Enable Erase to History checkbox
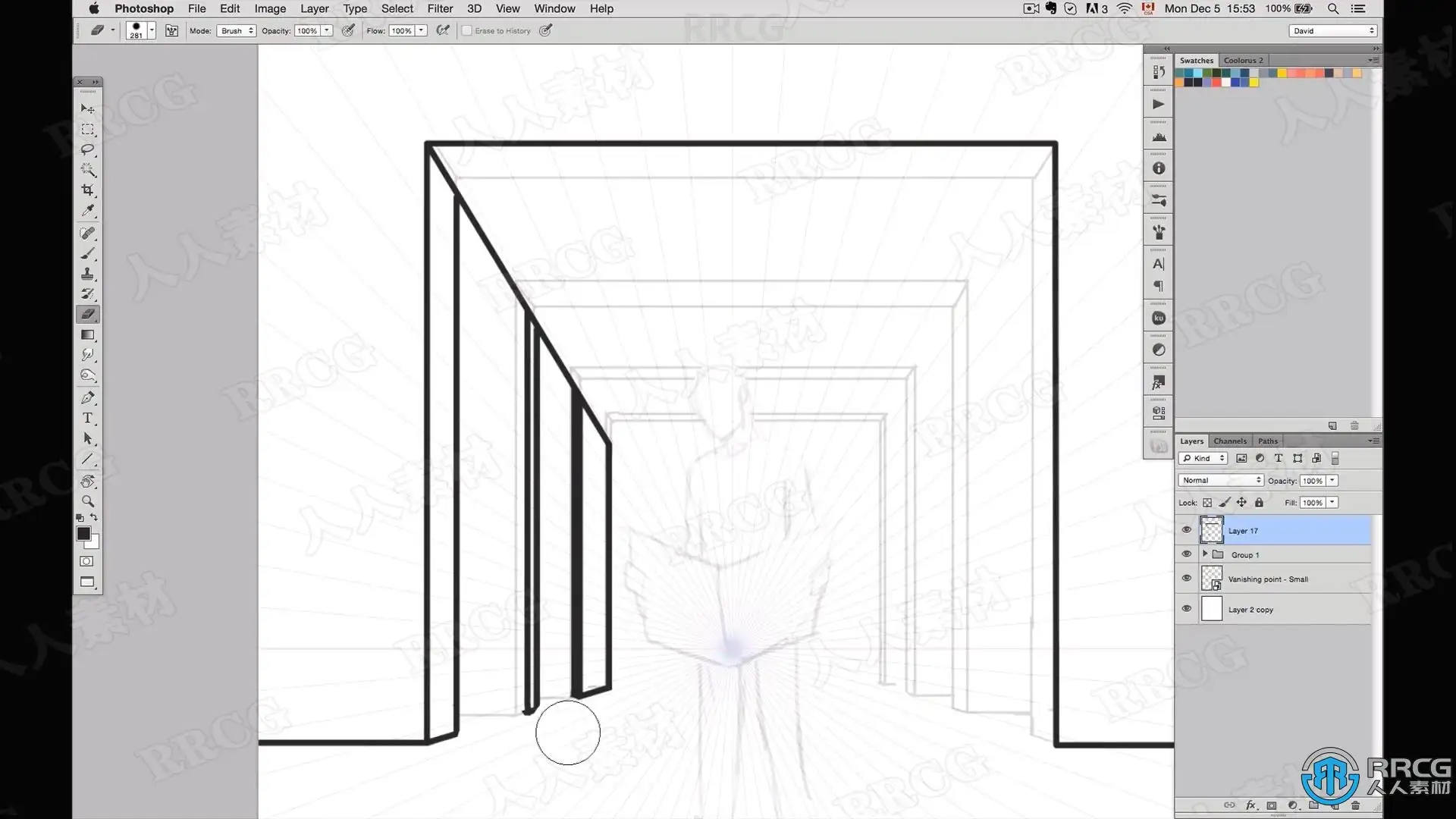This screenshot has width=1456, height=819. pyautogui.click(x=467, y=31)
